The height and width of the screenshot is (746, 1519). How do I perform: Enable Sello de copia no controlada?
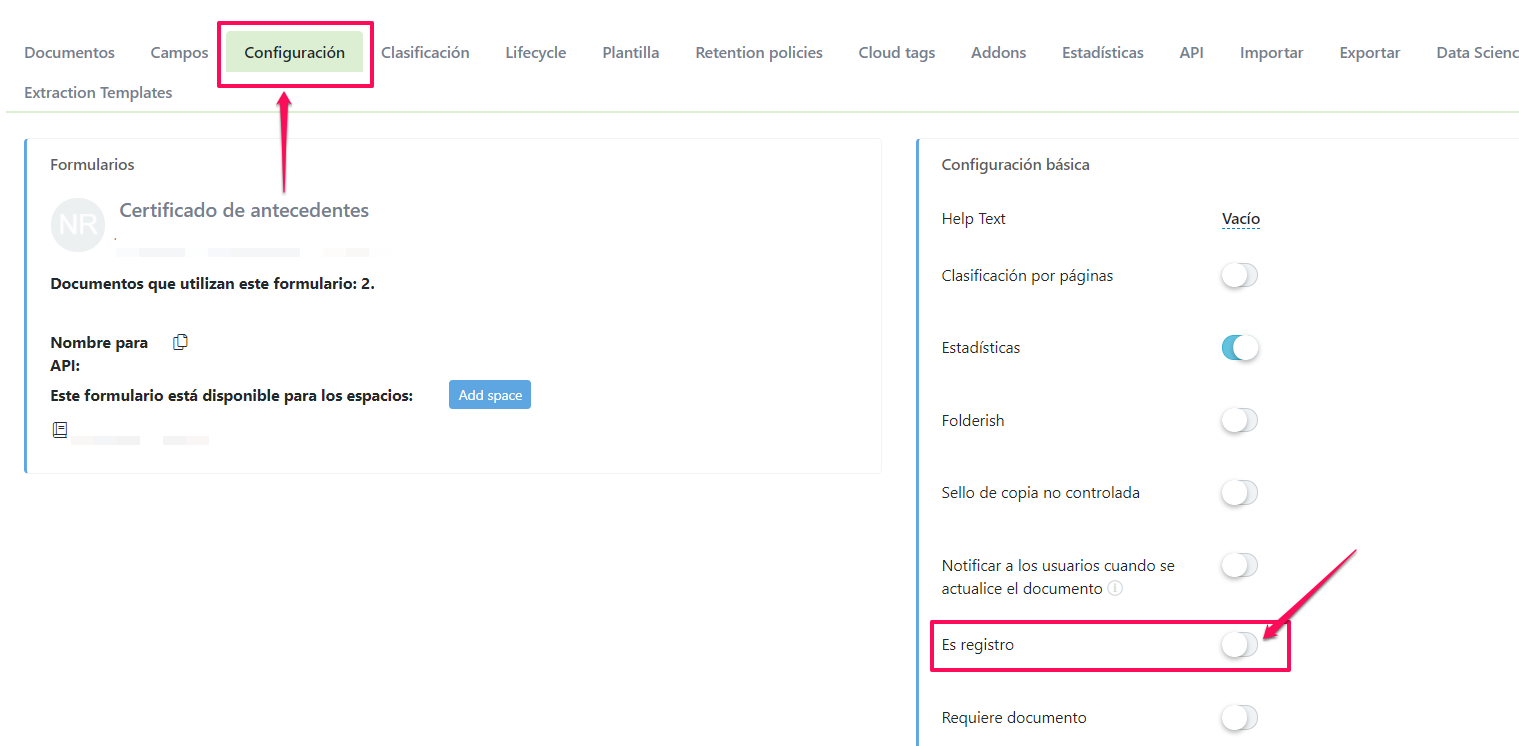(1239, 493)
